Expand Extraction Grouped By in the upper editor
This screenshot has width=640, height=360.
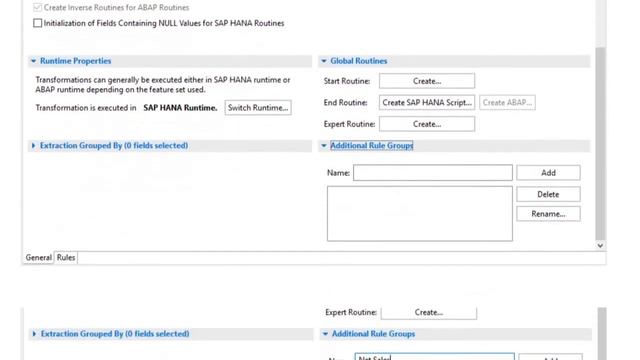tap(33, 145)
